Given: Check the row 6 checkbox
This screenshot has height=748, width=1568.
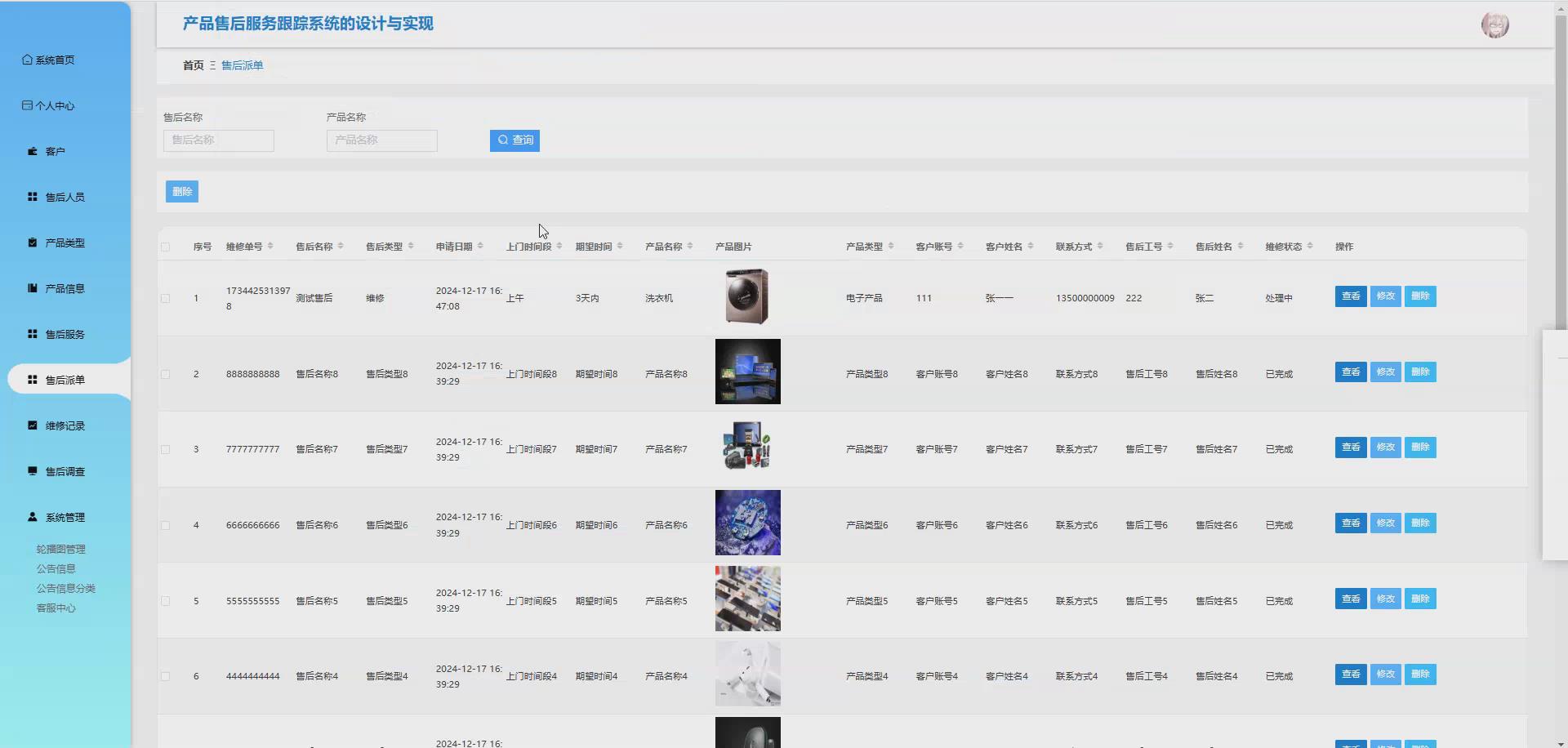Looking at the screenshot, I should (x=166, y=676).
